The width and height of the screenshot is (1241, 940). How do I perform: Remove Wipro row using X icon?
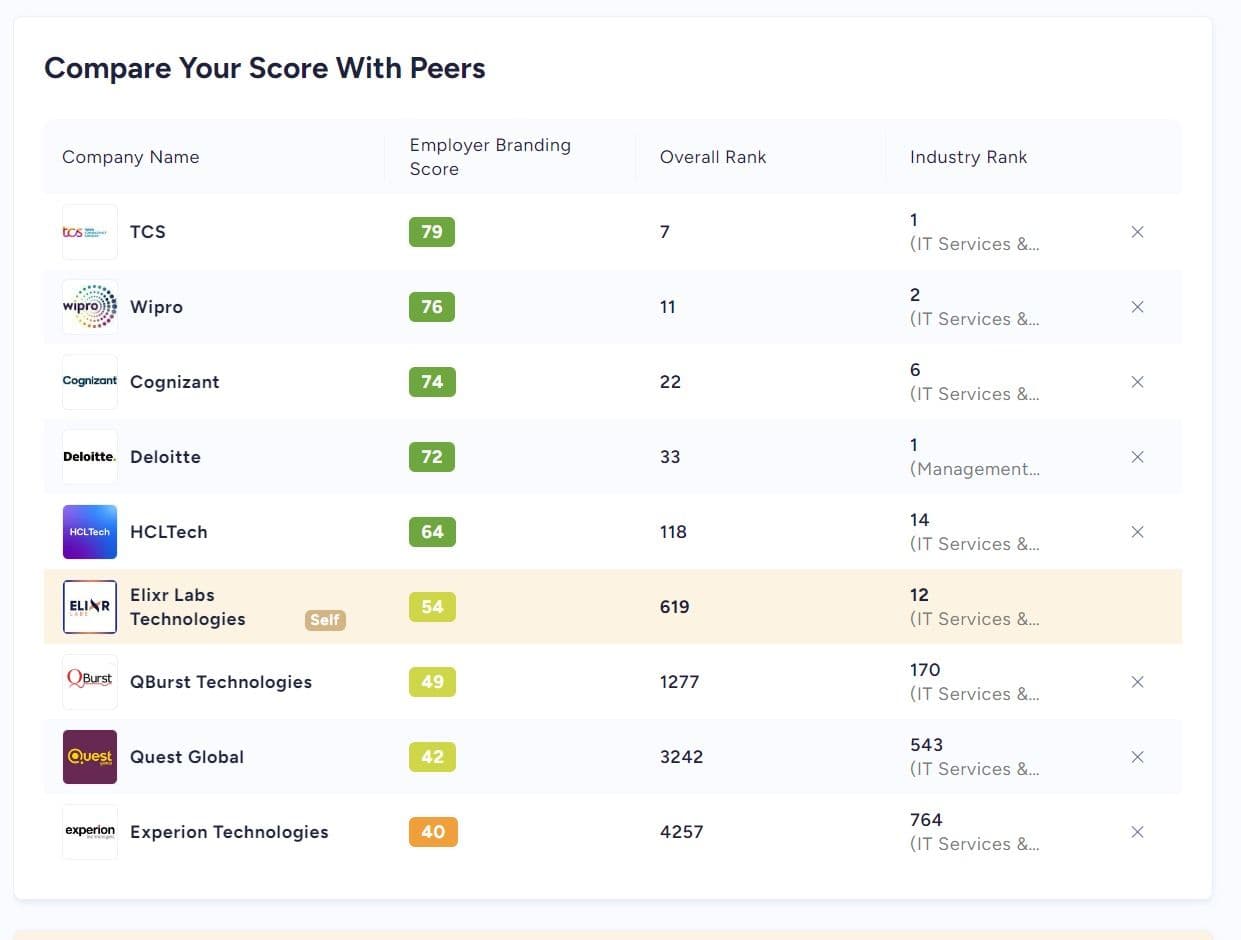coord(1137,307)
